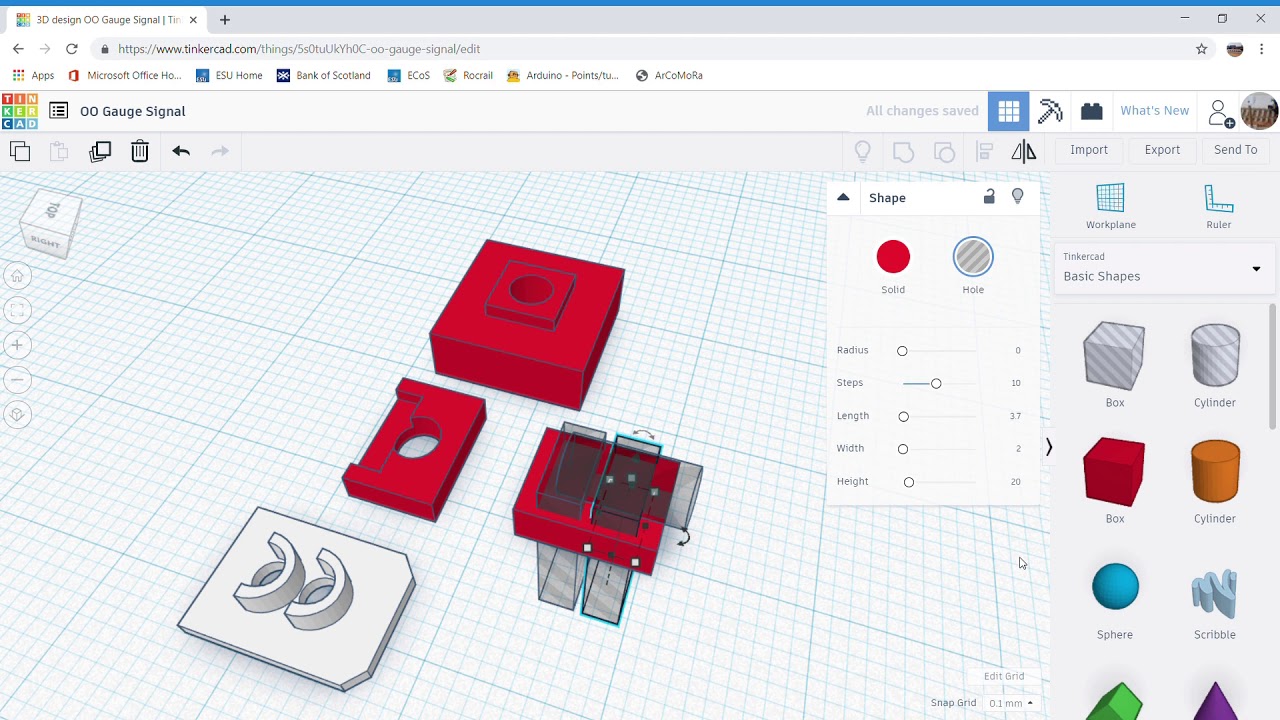The height and width of the screenshot is (720, 1280).
Task: Click the Export button
Action: [1162, 150]
